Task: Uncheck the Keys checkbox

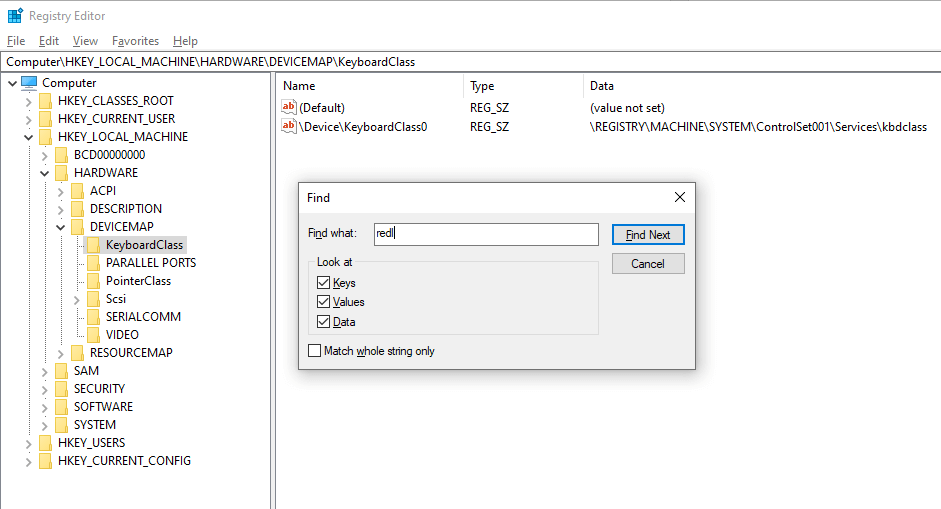Action: pyautogui.click(x=323, y=282)
